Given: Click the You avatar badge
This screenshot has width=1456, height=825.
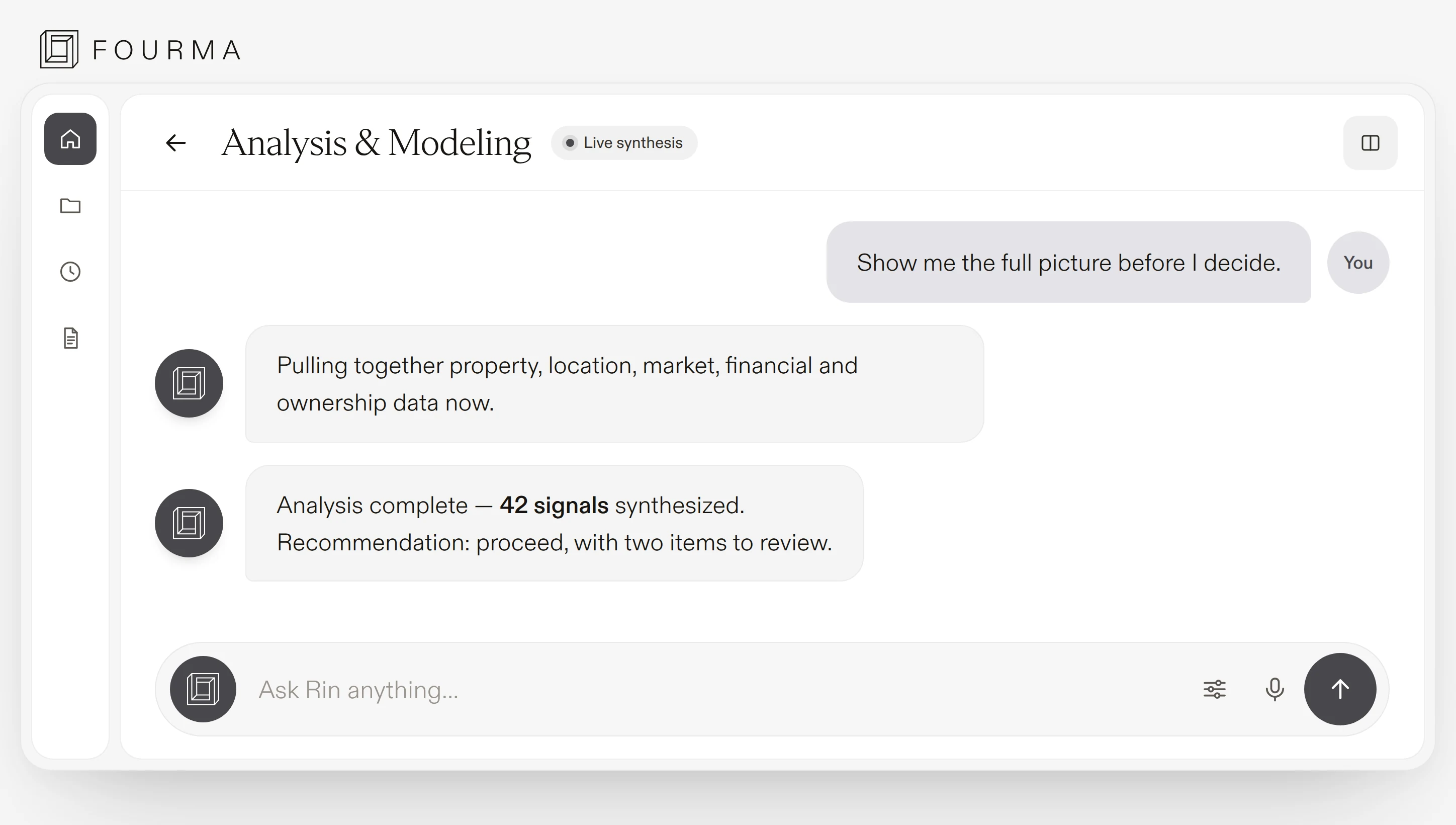Looking at the screenshot, I should 1358,263.
